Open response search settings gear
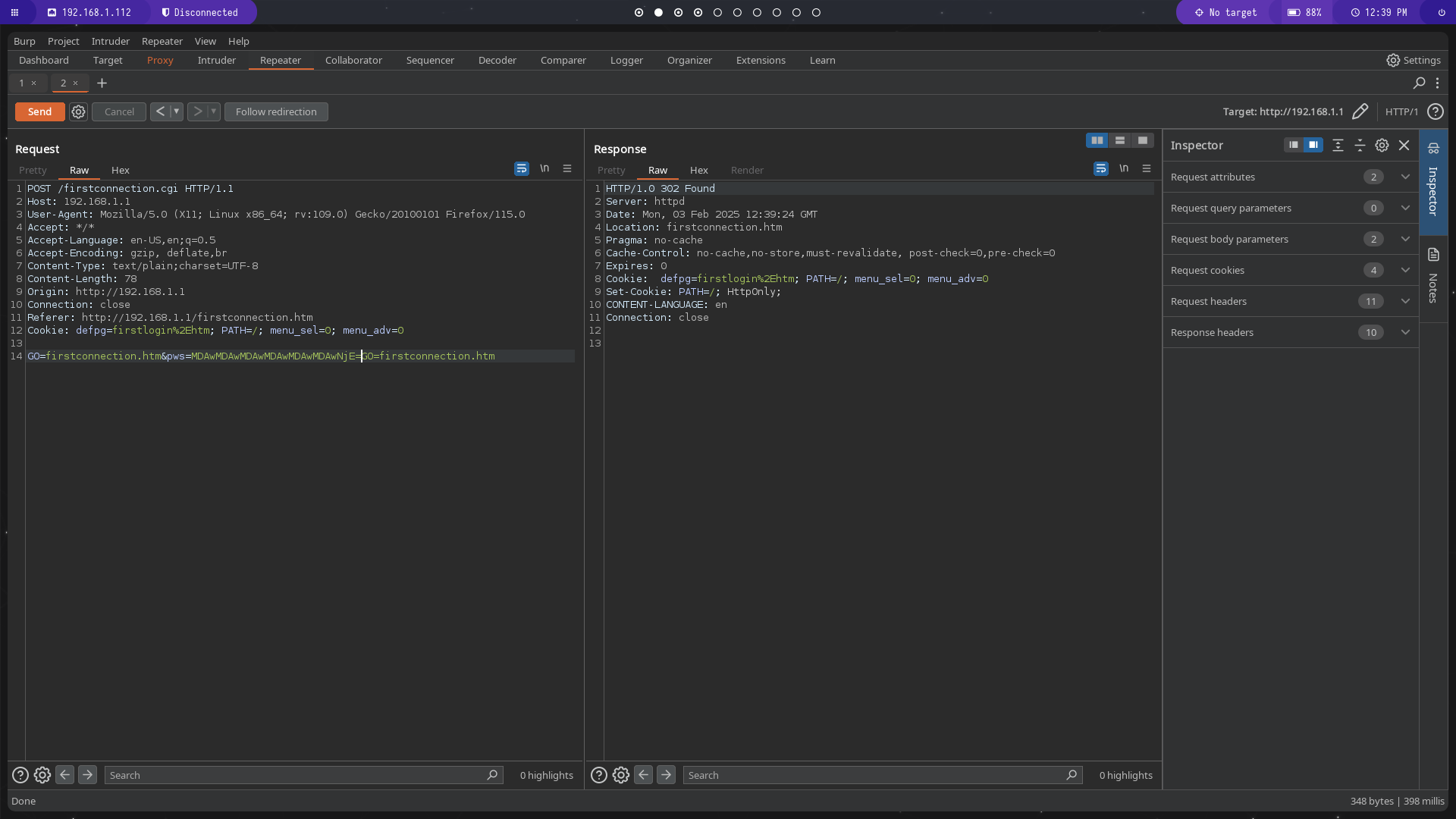This screenshot has height=819, width=1456. pos(621,775)
